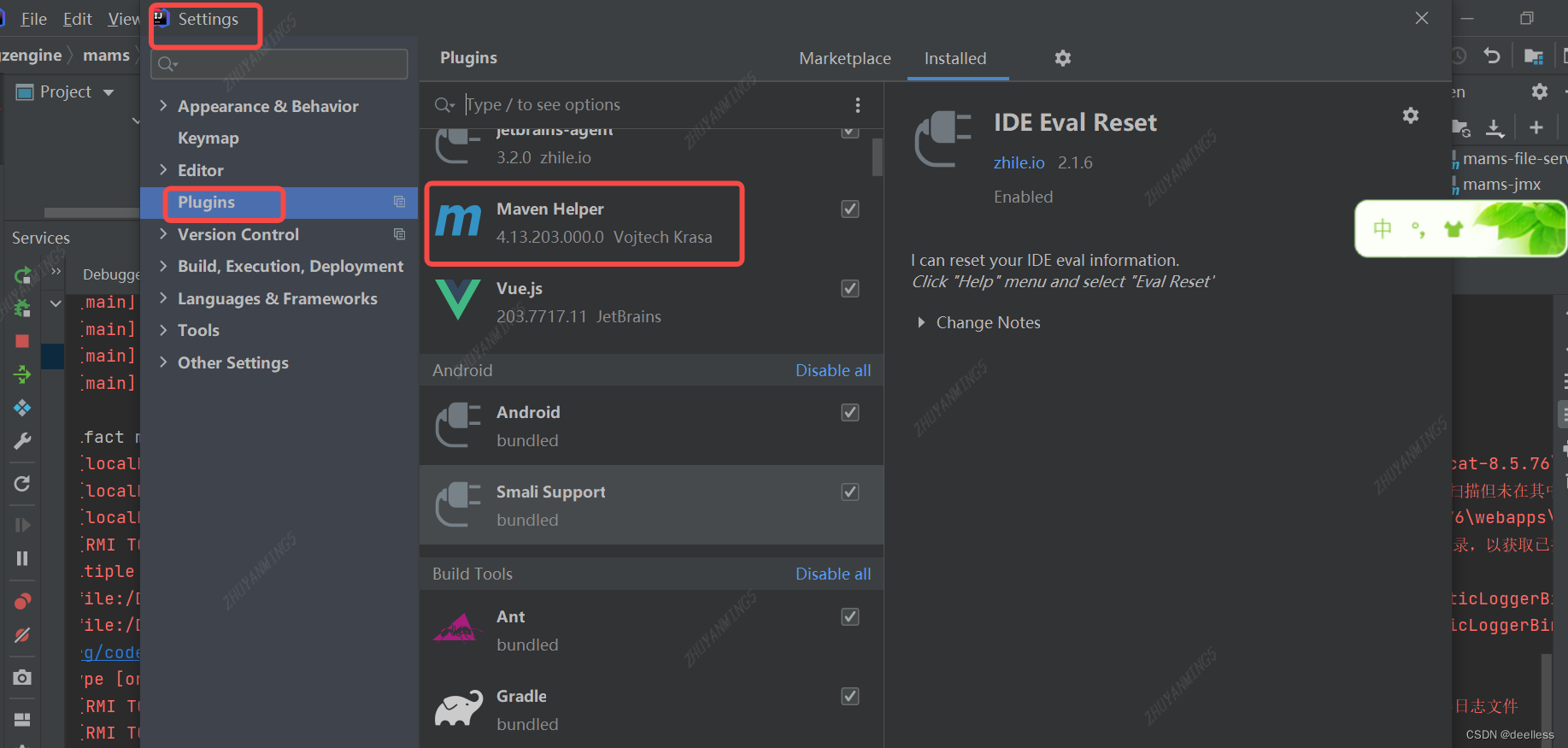Click the debug rerun bug icon in Services
The width and height of the screenshot is (1568, 748).
click(x=22, y=308)
